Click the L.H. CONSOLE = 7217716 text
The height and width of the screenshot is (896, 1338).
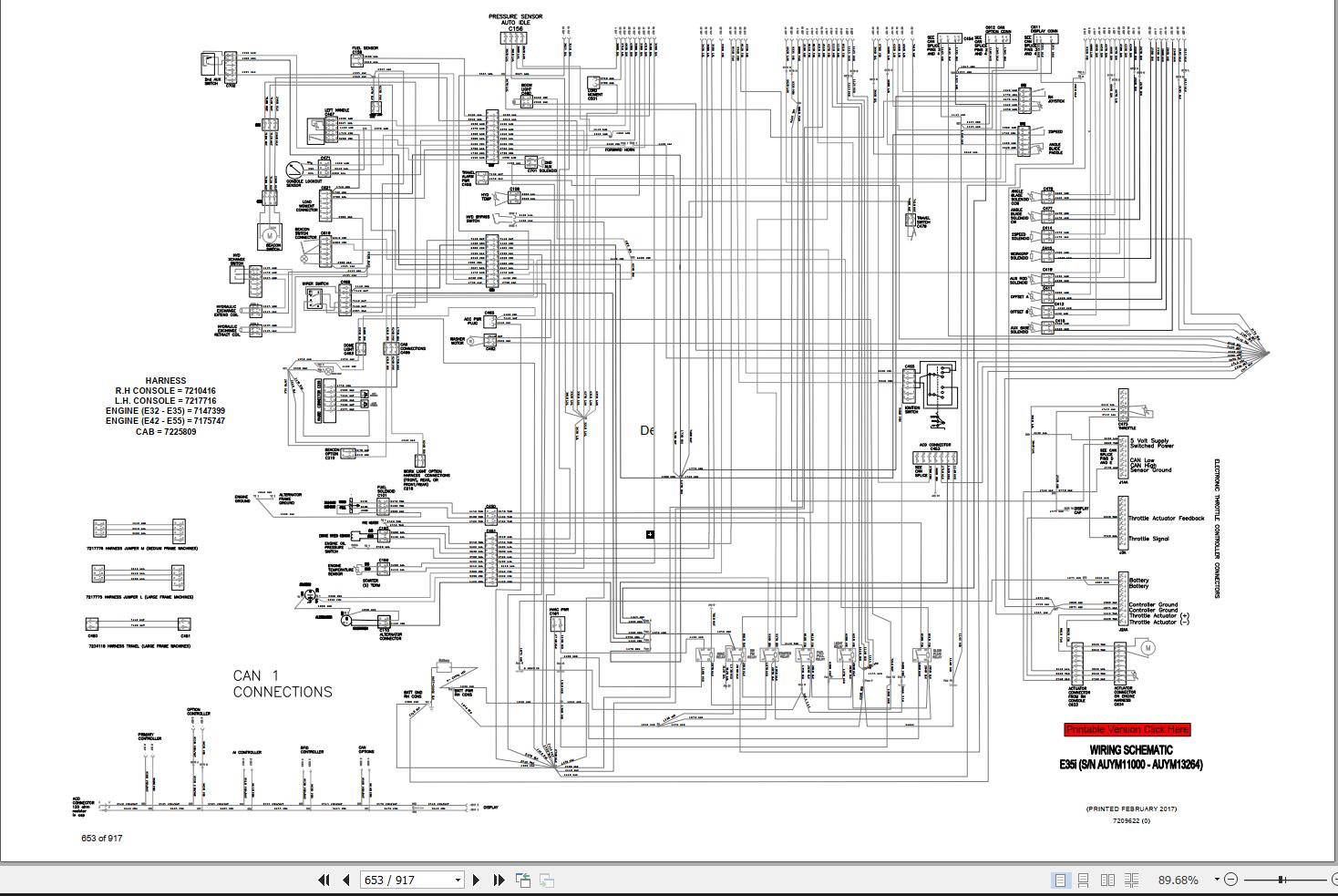click(x=166, y=401)
